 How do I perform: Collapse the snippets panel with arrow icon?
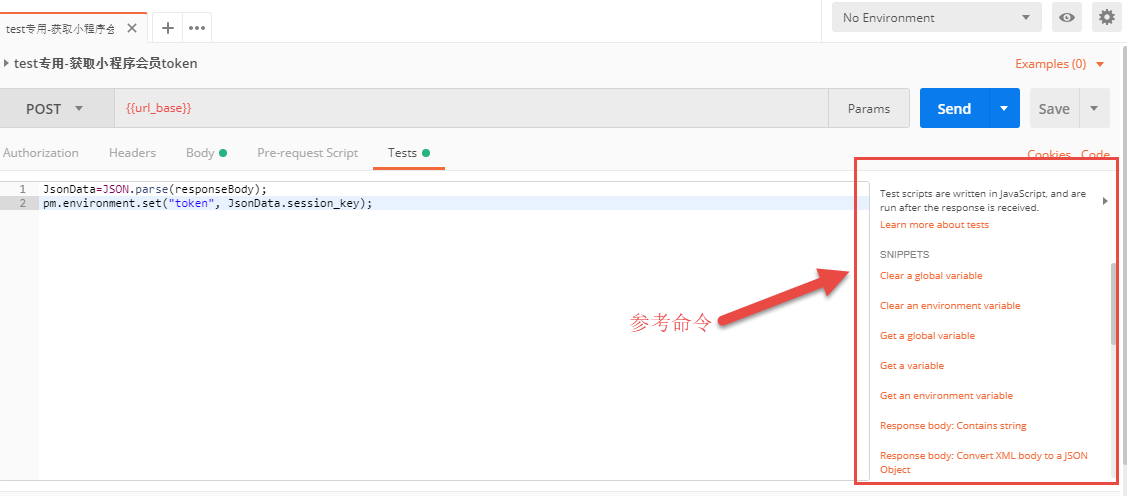tap(1105, 201)
